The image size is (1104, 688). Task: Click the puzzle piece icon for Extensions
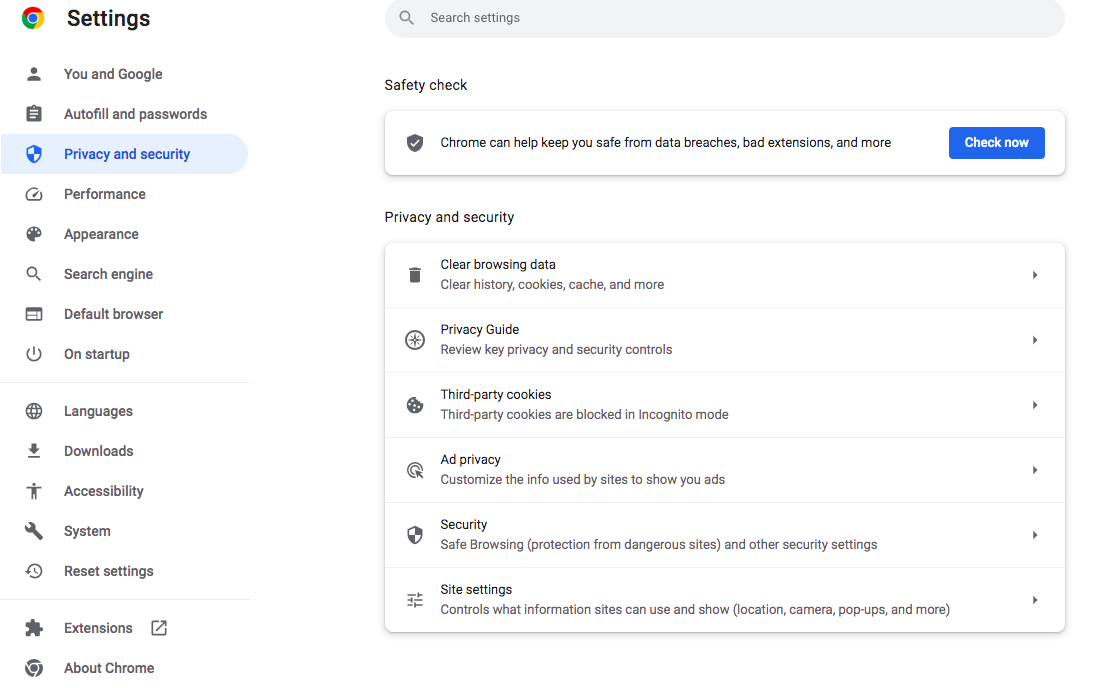[x=34, y=627]
